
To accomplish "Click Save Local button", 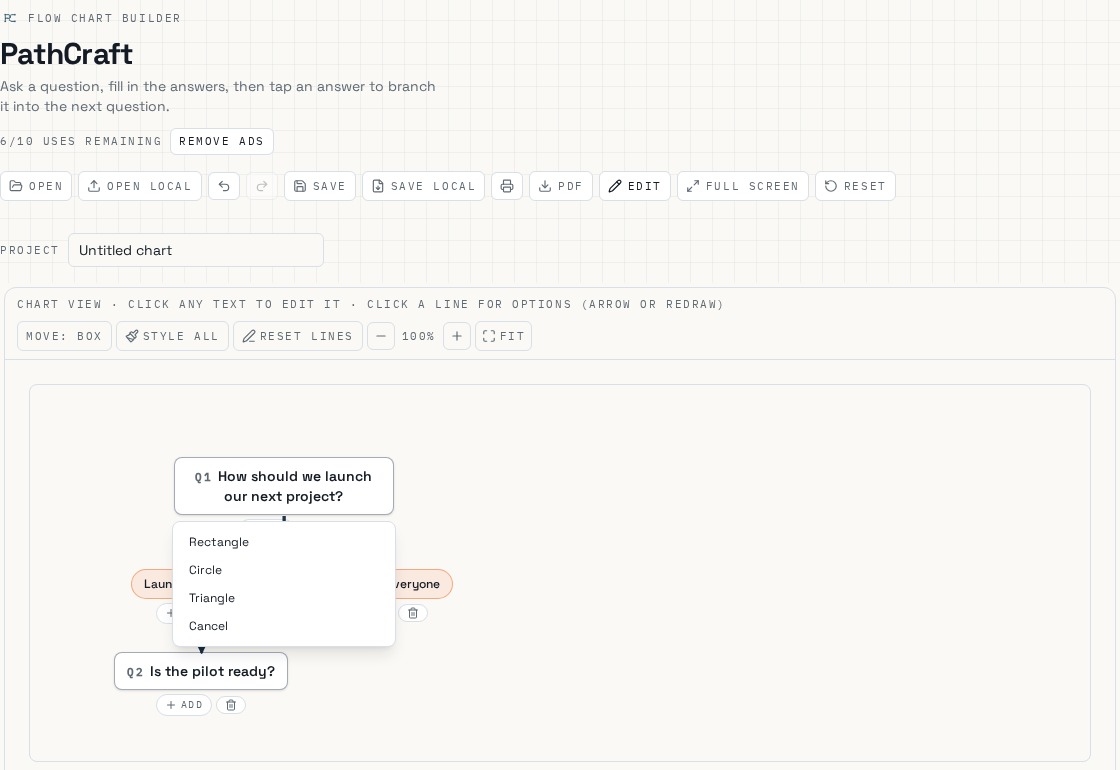I will tap(423, 186).
